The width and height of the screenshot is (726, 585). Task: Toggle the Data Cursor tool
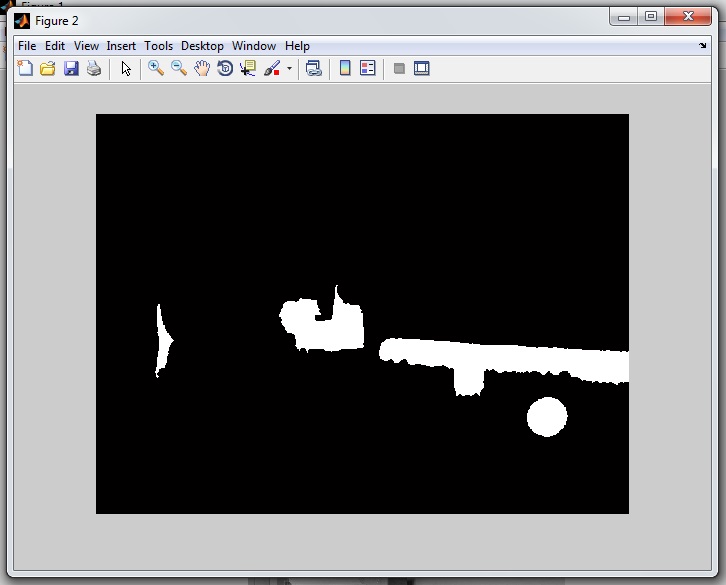point(248,69)
